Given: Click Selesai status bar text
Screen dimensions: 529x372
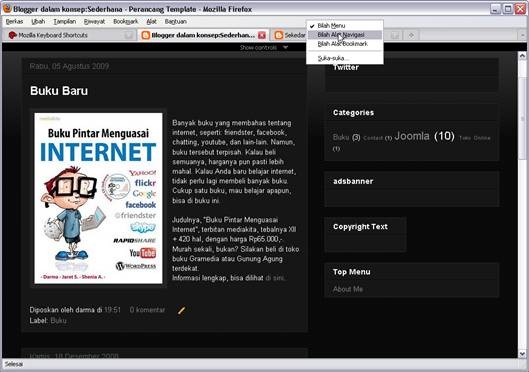Looking at the screenshot, I should click(x=14, y=364).
